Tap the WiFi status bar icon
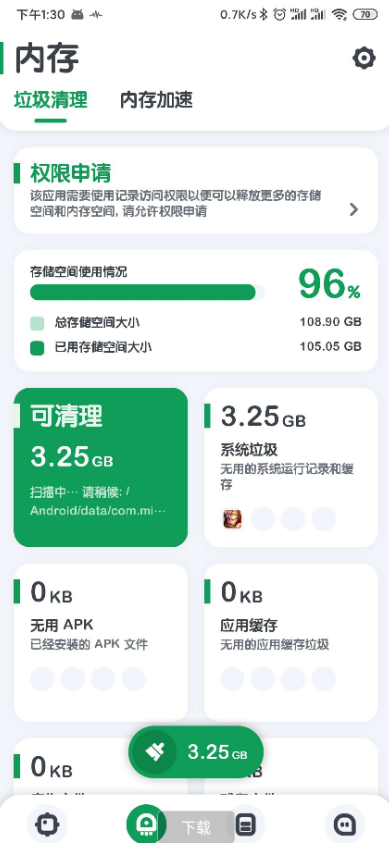The width and height of the screenshot is (389, 843). click(339, 15)
